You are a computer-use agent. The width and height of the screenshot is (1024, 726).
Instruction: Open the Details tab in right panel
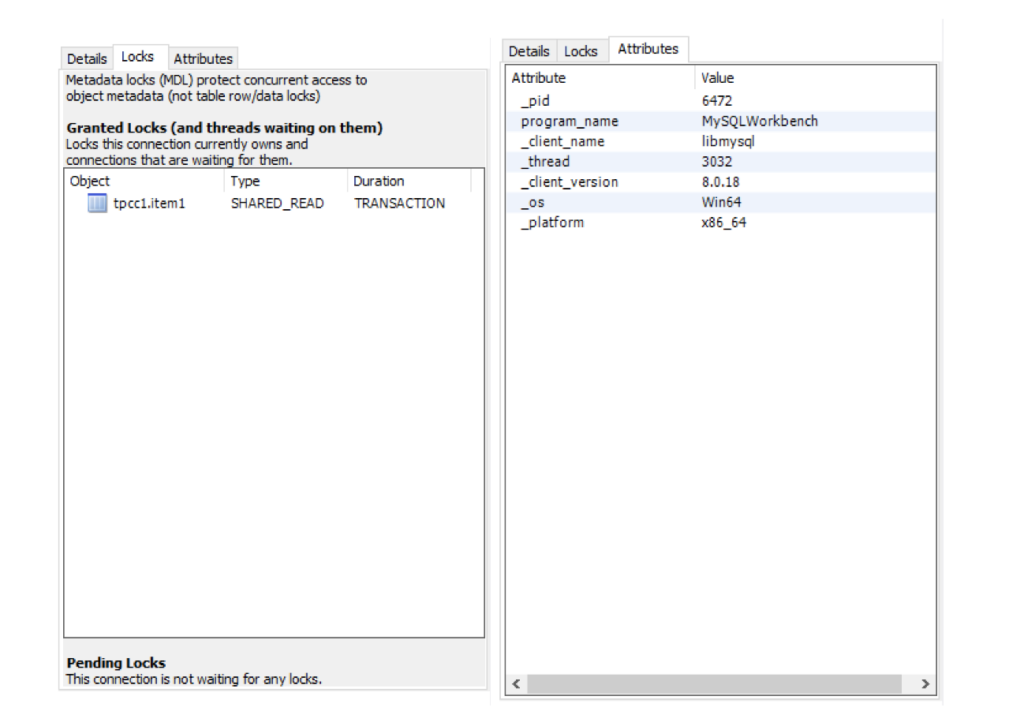pyautogui.click(x=529, y=51)
